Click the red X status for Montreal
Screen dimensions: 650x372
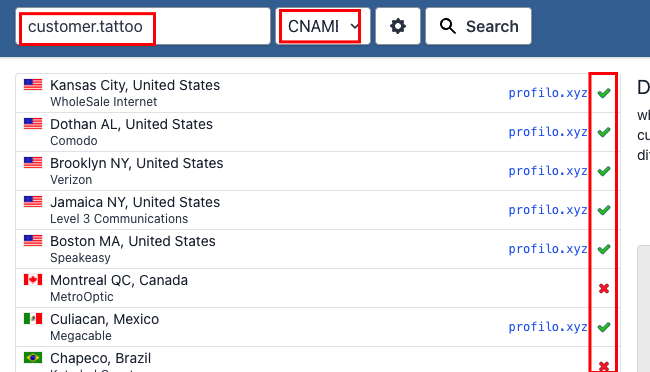coord(604,288)
